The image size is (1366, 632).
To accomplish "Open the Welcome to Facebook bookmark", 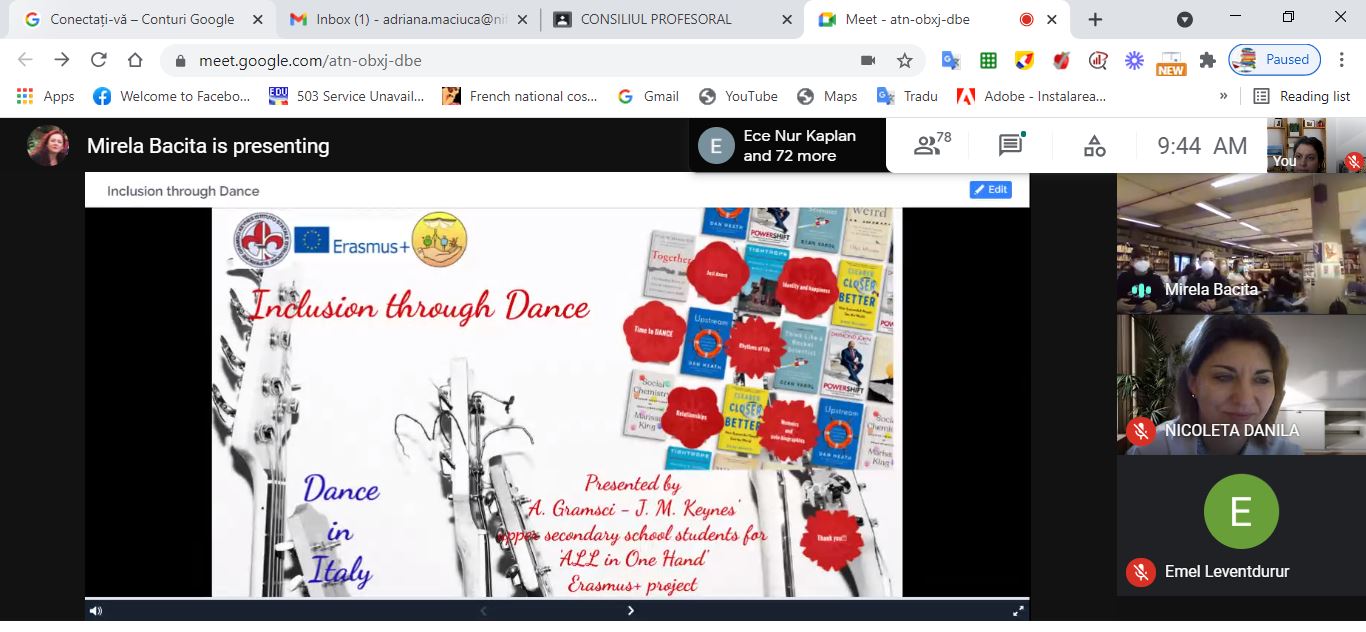I will [172, 96].
